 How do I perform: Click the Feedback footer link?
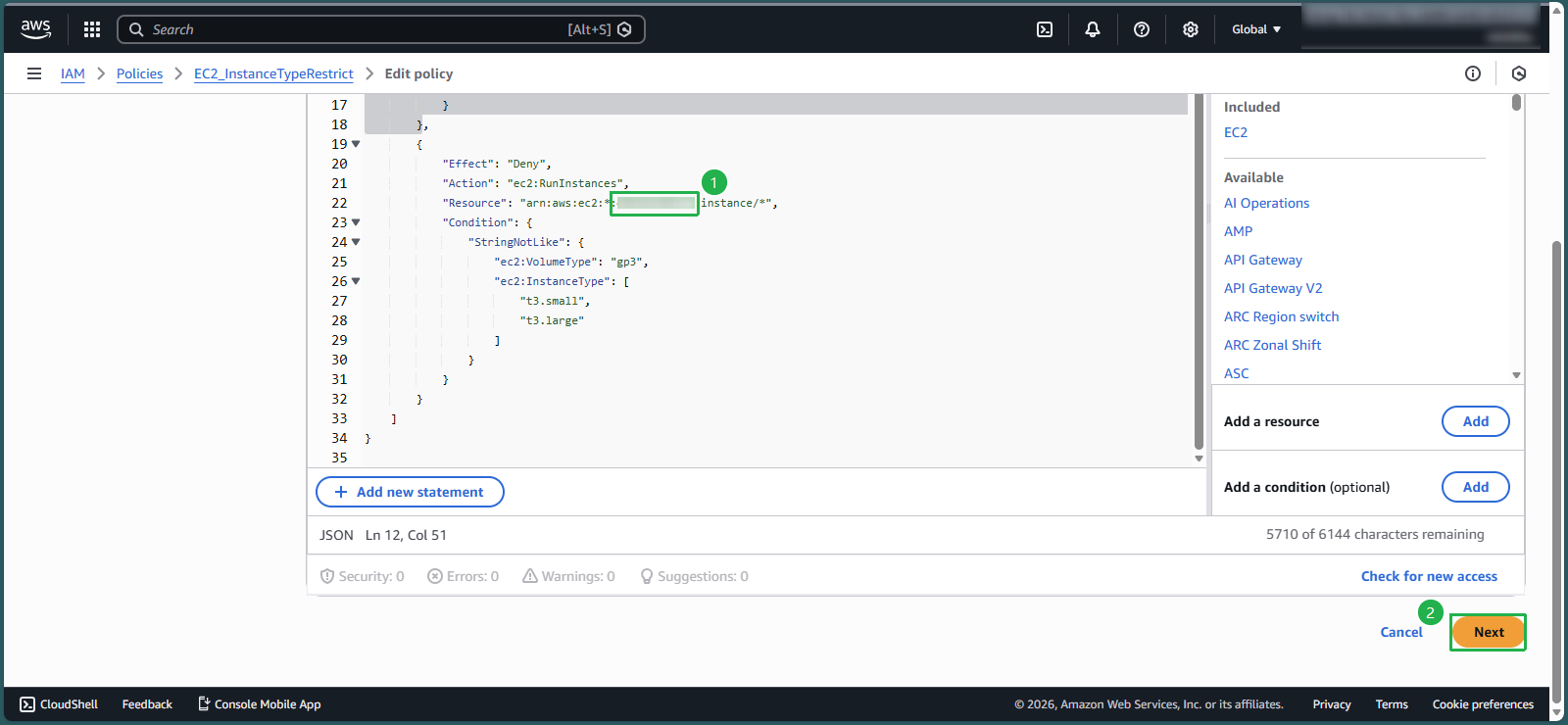coord(147,704)
